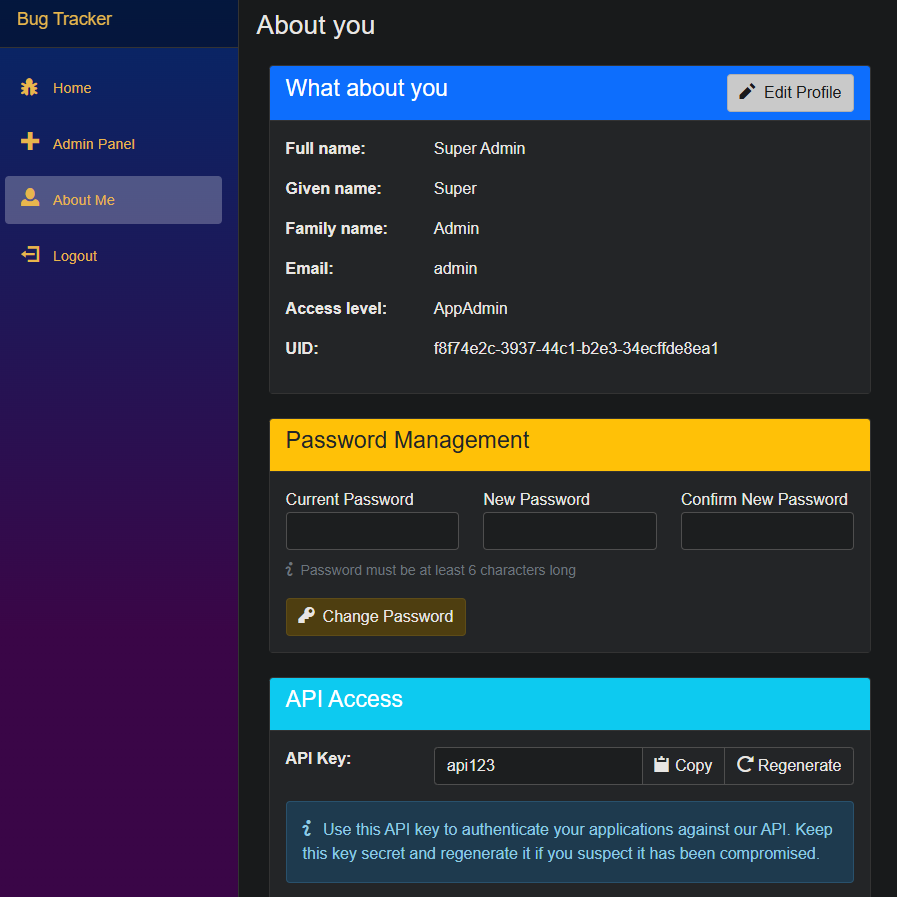Image resolution: width=897 pixels, height=897 pixels.
Task: Copy the API key
Action: click(x=683, y=765)
